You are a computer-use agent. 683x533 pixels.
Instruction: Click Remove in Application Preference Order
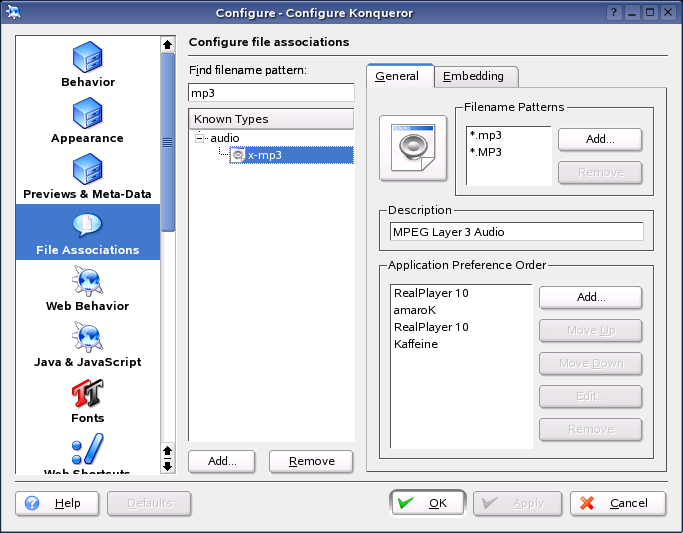591,430
